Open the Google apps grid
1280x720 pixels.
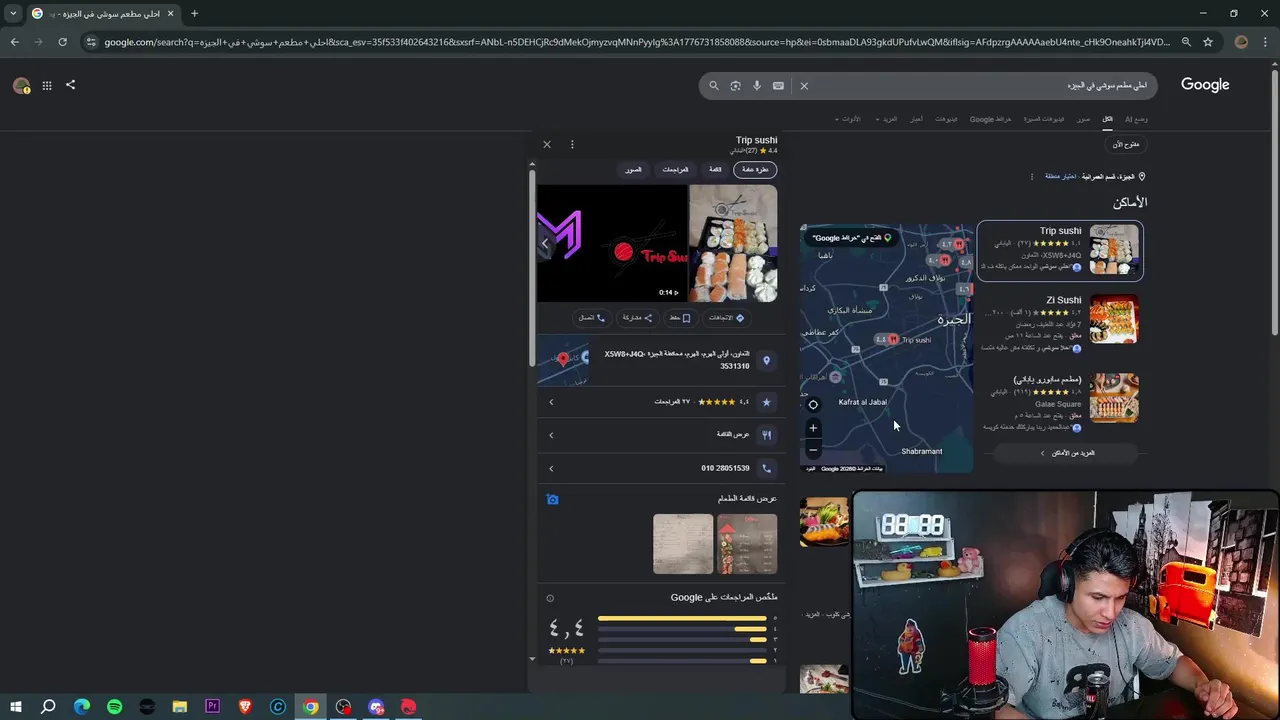pos(47,86)
